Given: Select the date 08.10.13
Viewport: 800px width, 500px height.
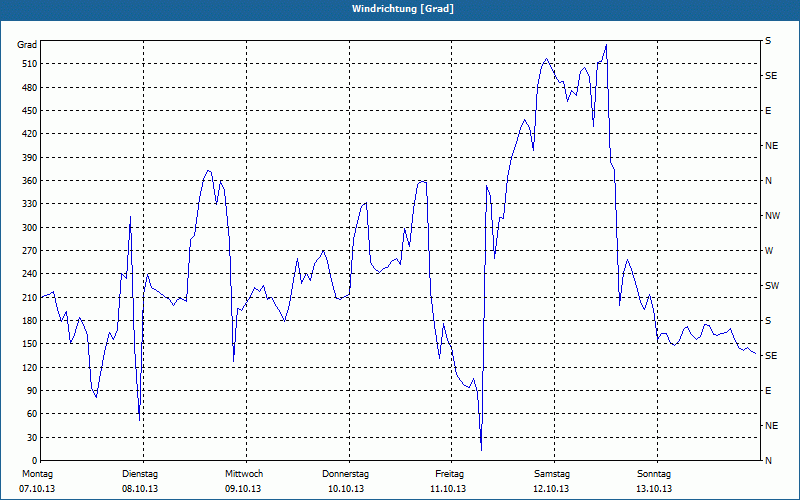Looking at the screenshot, I should (140, 489).
